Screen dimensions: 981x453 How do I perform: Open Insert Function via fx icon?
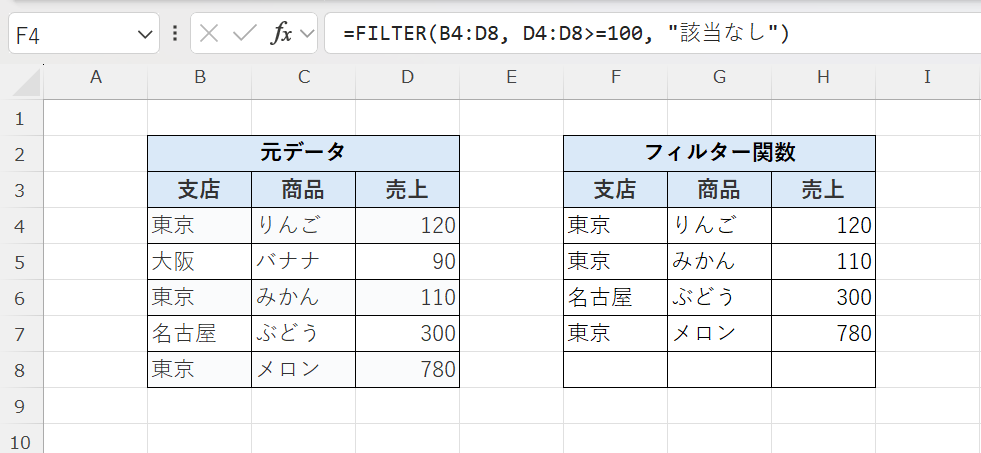click(x=282, y=34)
